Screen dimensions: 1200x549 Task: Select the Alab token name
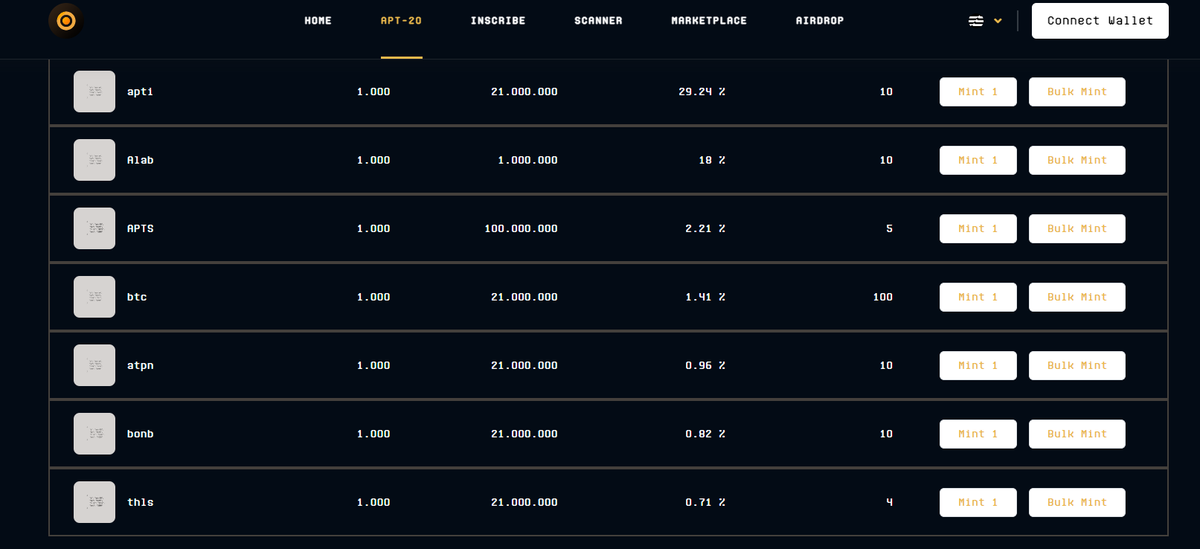click(x=140, y=160)
